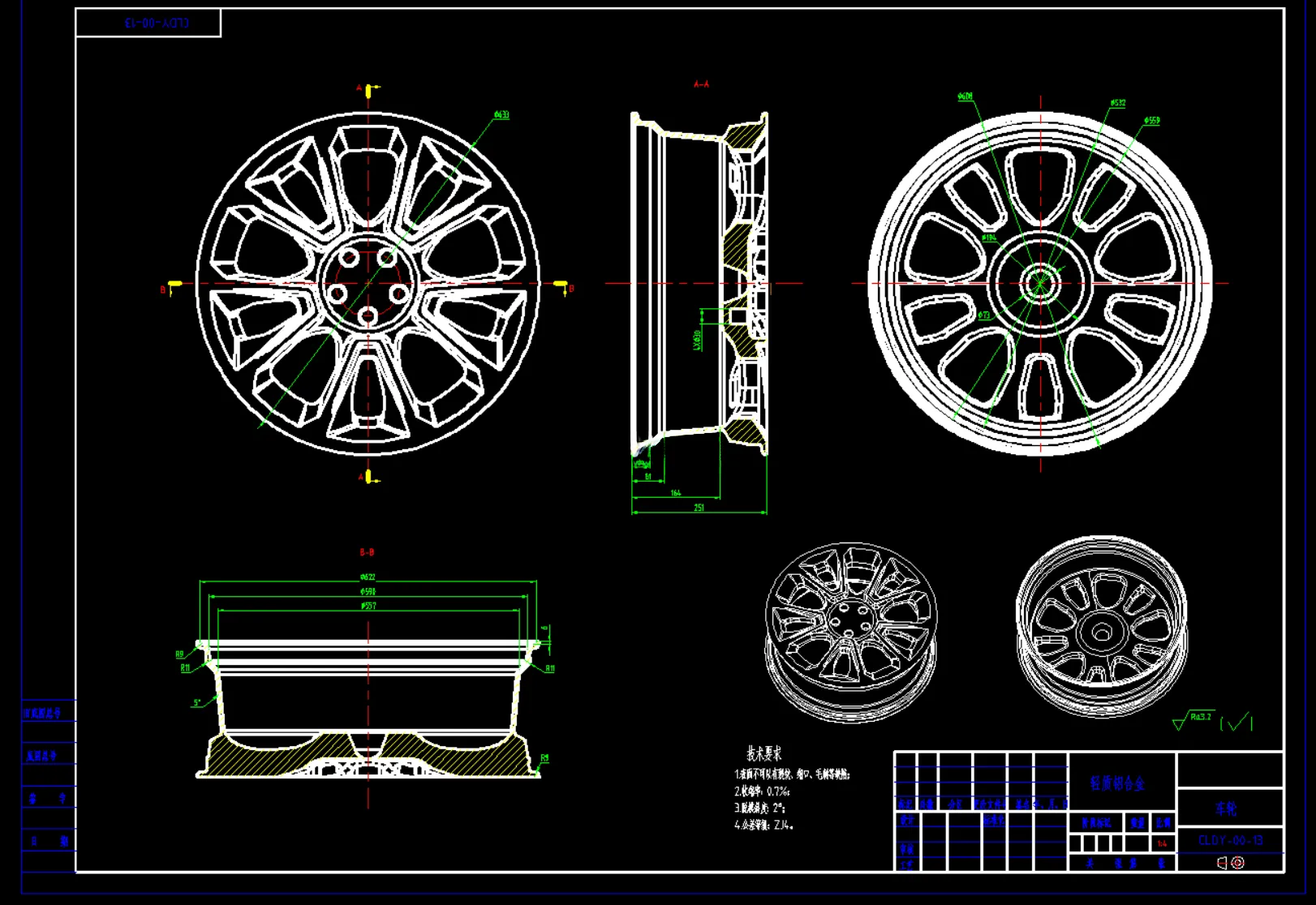Click the 251 overall width dimension
The height and width of the screenshot is (905, 1316).
pyautogui.click(x=699, y=508)
